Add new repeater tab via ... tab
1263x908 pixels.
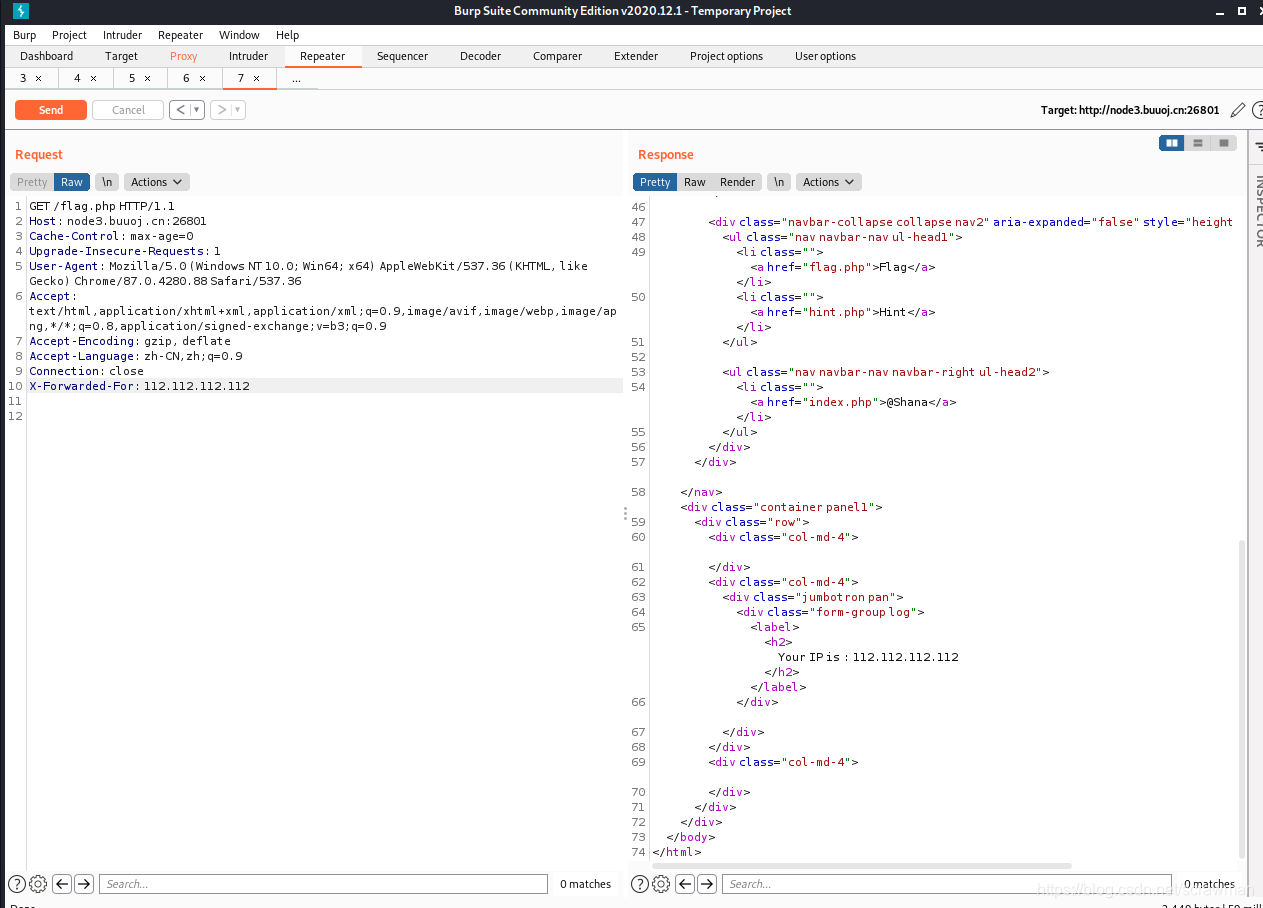(x=296, y=78)
